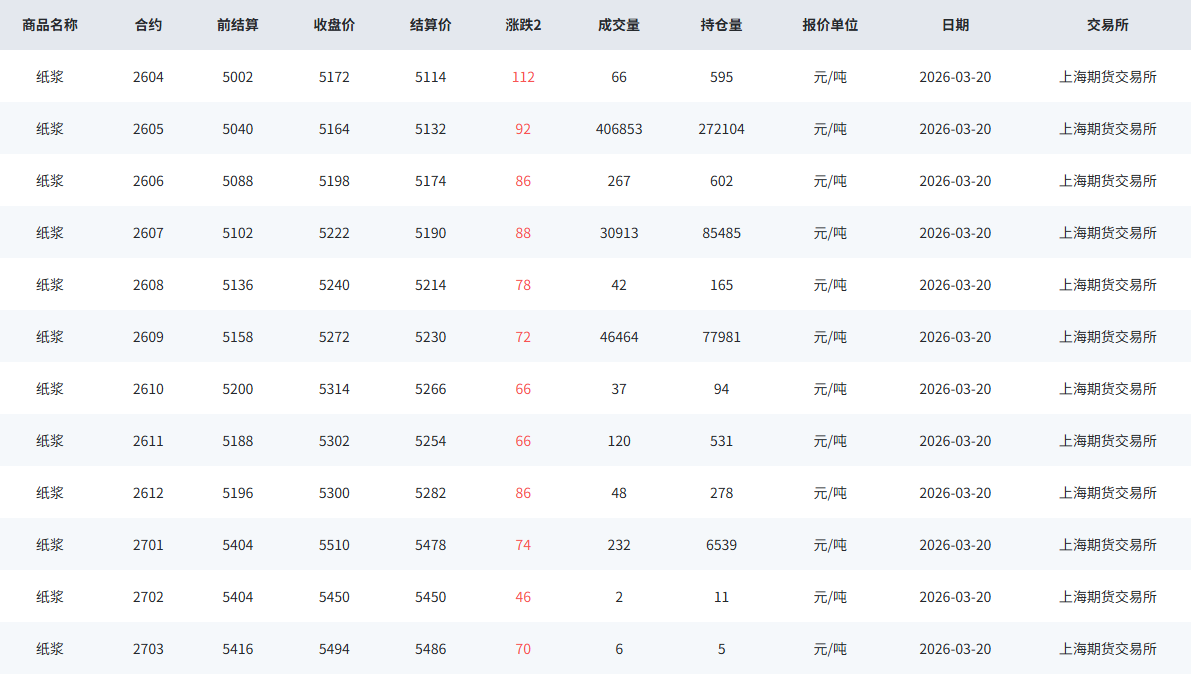Select the volume value 406853

click(x=619, y=129)
